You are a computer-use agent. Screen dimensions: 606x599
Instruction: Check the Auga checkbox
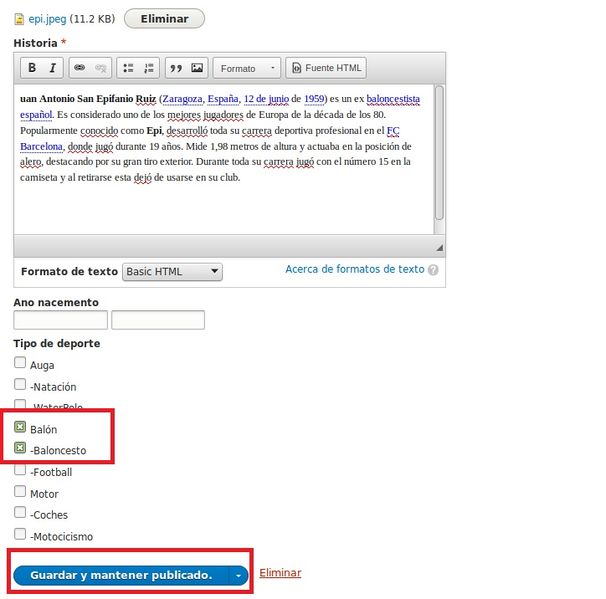pos(20,363)
